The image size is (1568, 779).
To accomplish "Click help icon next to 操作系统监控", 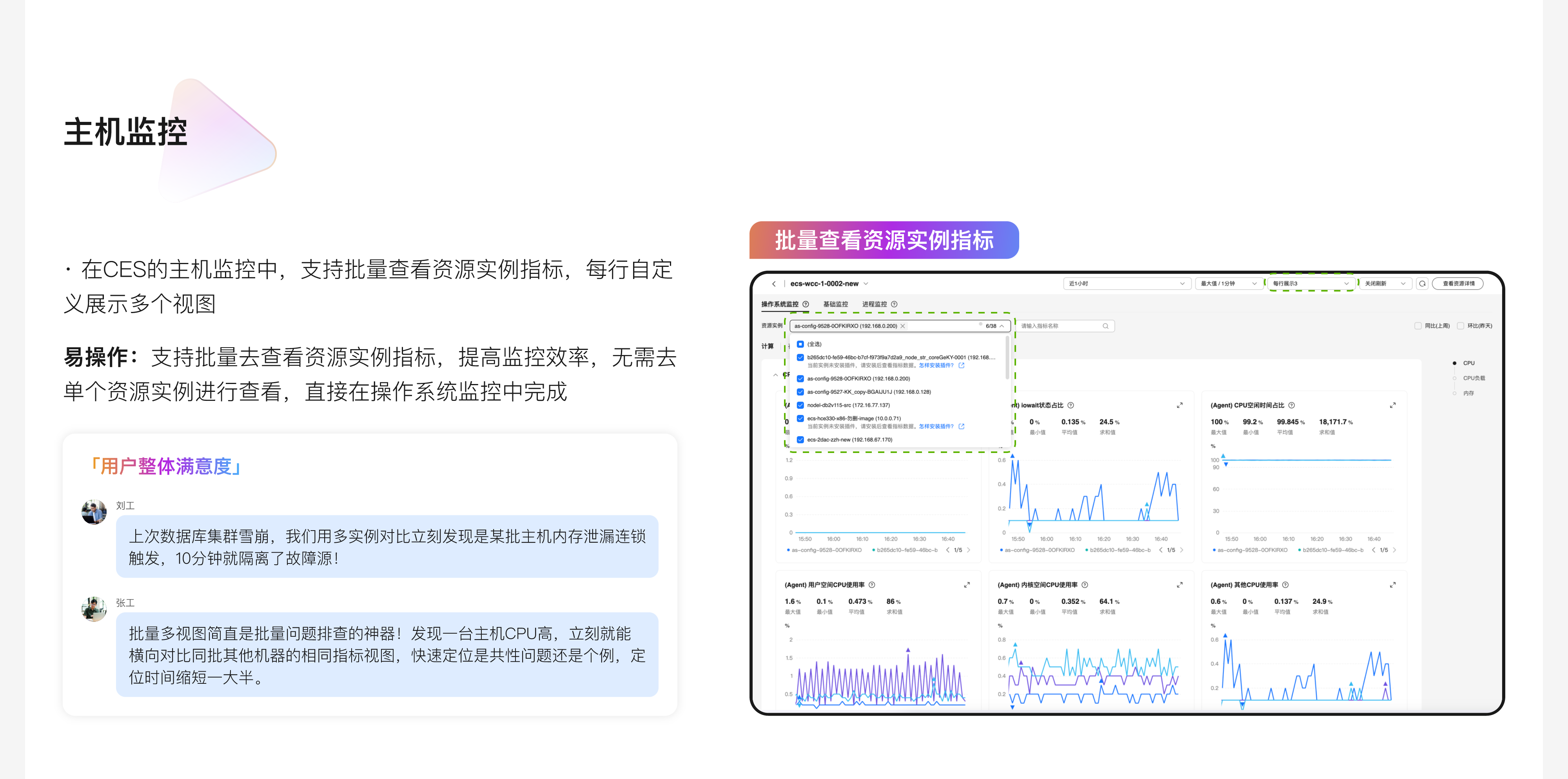I will click(x=806, y=304).
